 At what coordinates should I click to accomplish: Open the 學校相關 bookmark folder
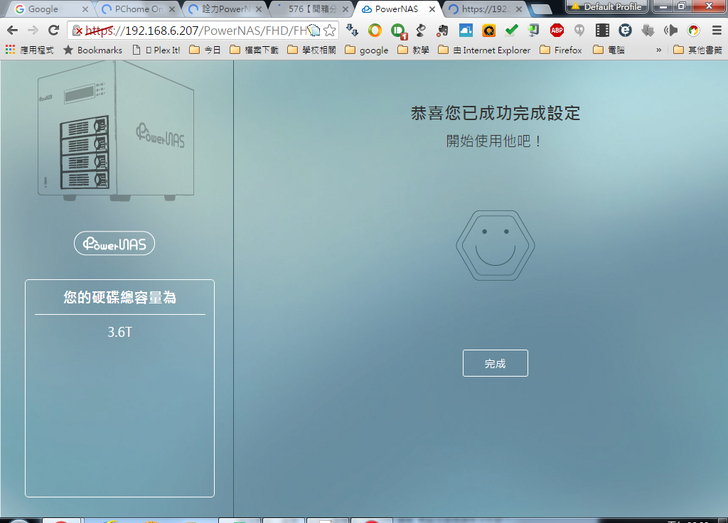click(x=312, y=50)
